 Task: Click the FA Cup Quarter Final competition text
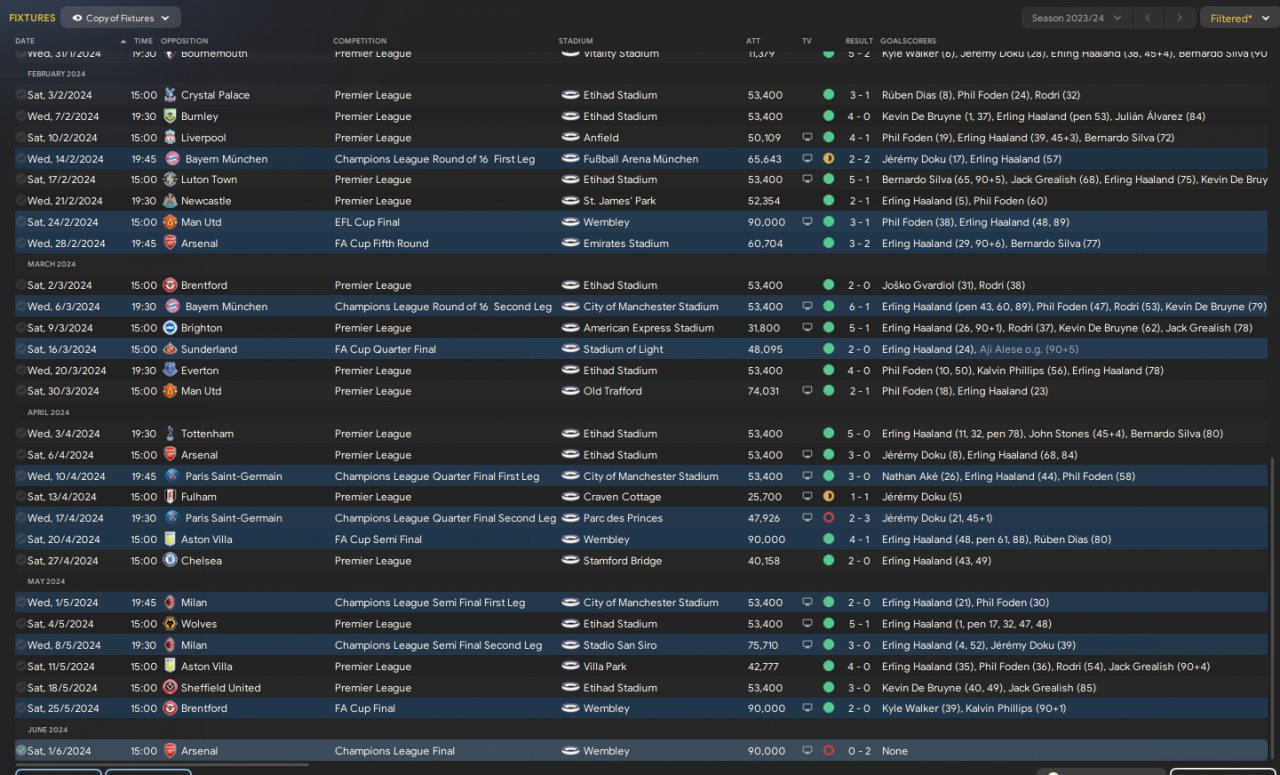click(x=385, y=349)
